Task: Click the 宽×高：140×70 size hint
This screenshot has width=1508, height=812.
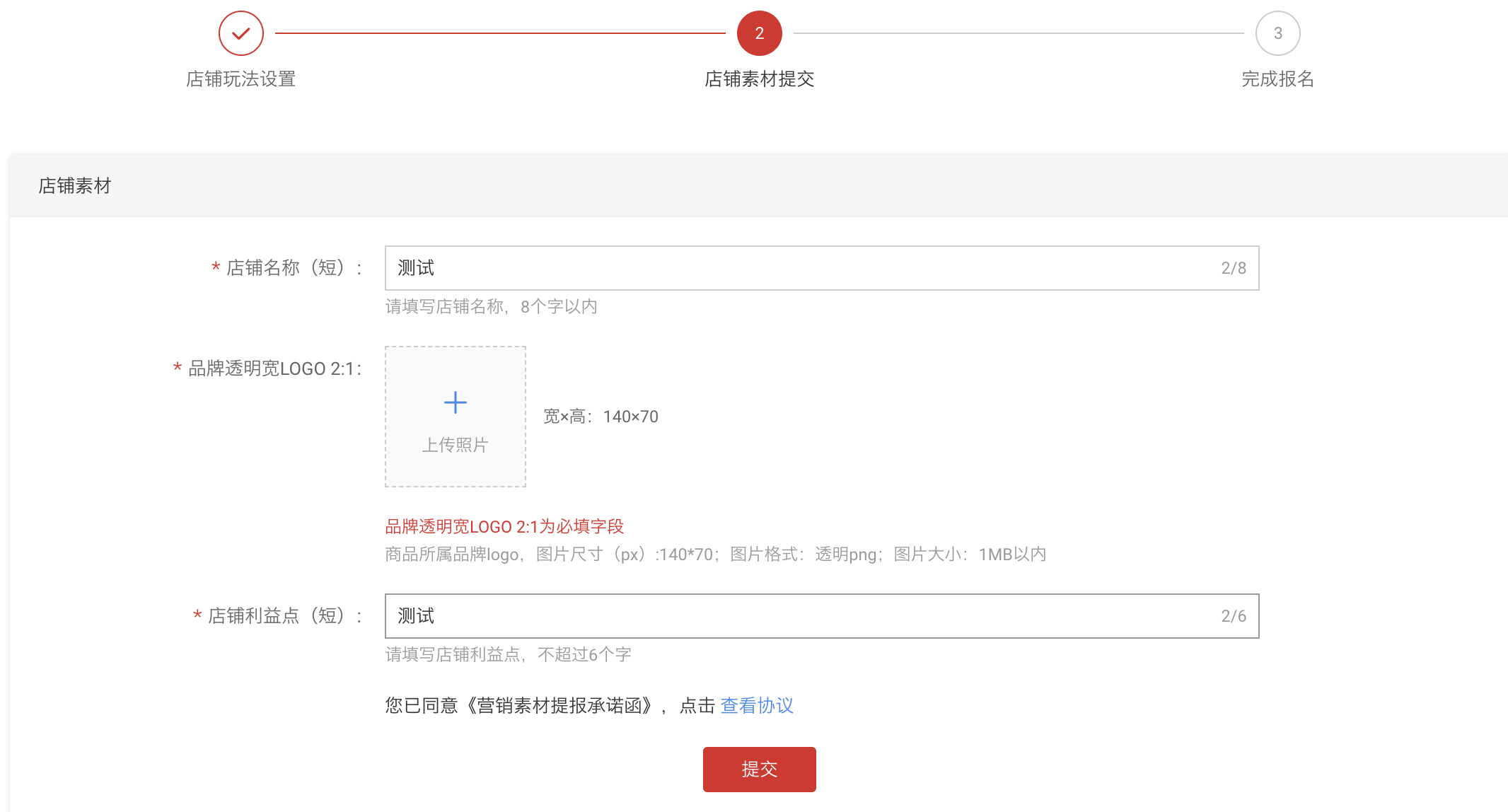Action: click(601, 417)
